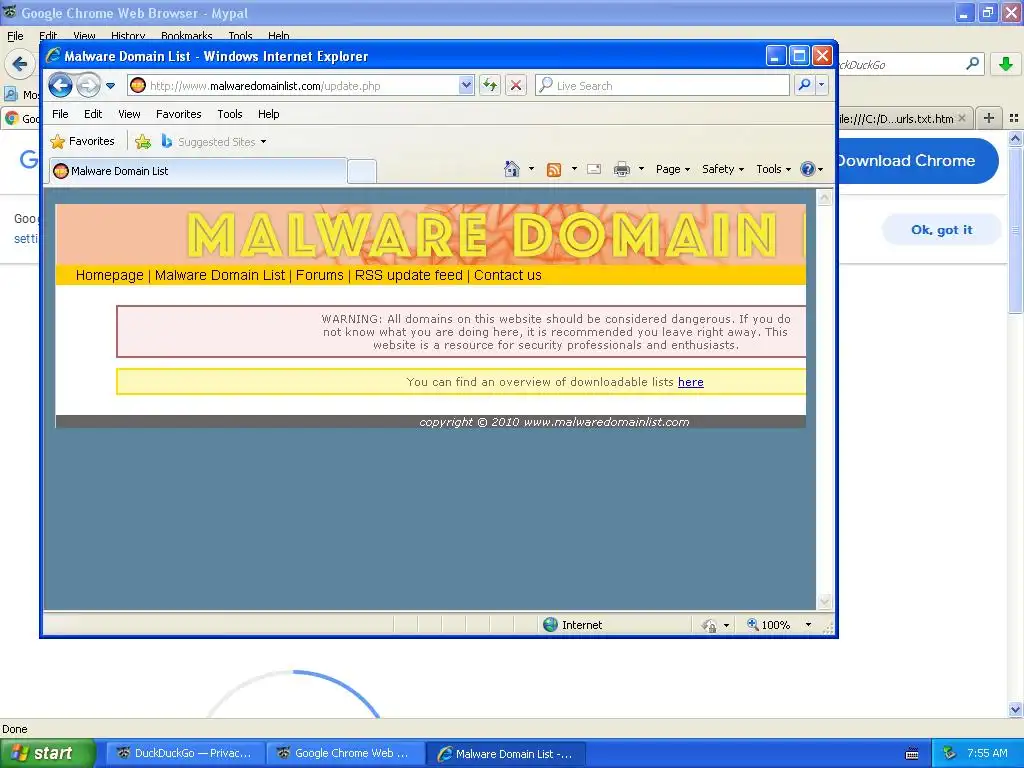Open the IE File menu
The width and height of the screenshot is (1024, 768).
click(60, 114)
